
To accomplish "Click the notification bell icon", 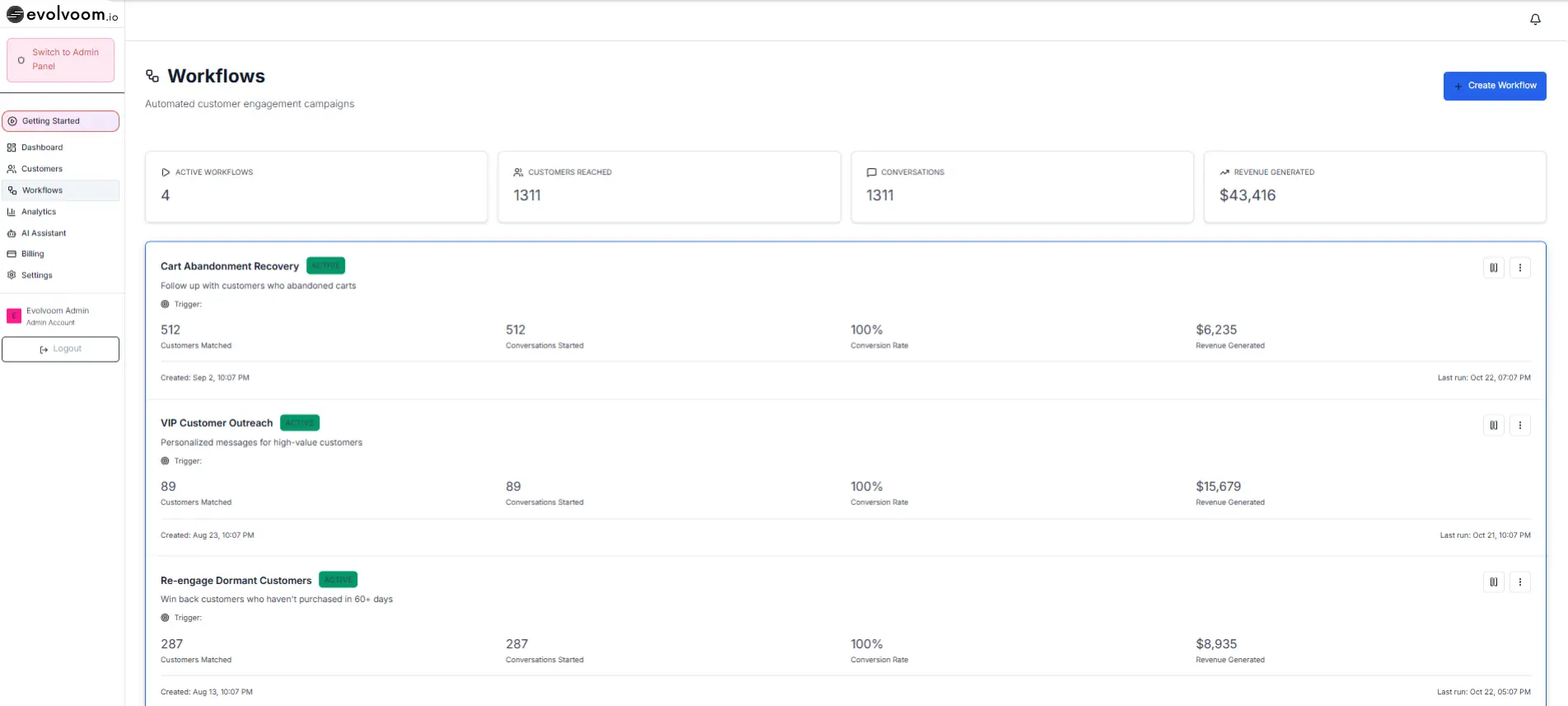I will (x=1535, y=19).
